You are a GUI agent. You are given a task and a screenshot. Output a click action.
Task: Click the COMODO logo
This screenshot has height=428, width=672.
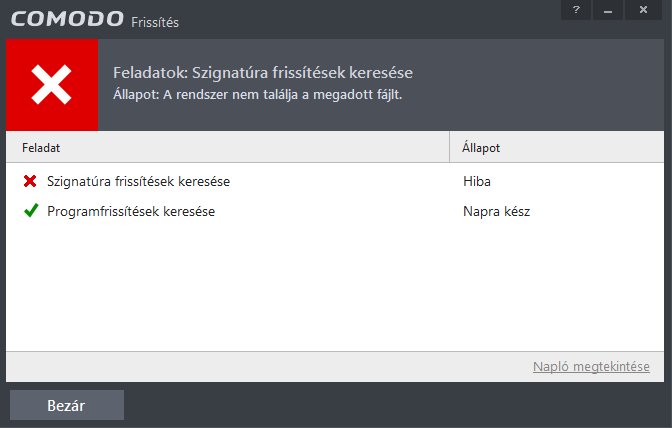[x=67, y=19]
